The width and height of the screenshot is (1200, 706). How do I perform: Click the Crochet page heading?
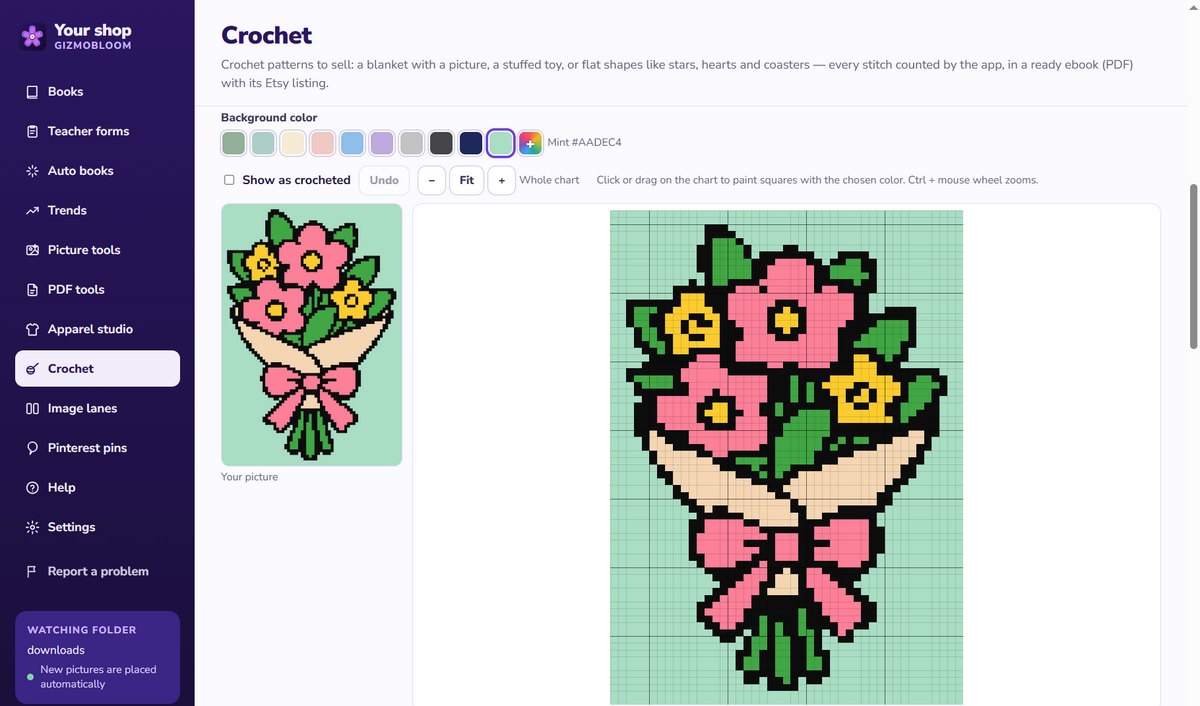click(x=267, y=35)
